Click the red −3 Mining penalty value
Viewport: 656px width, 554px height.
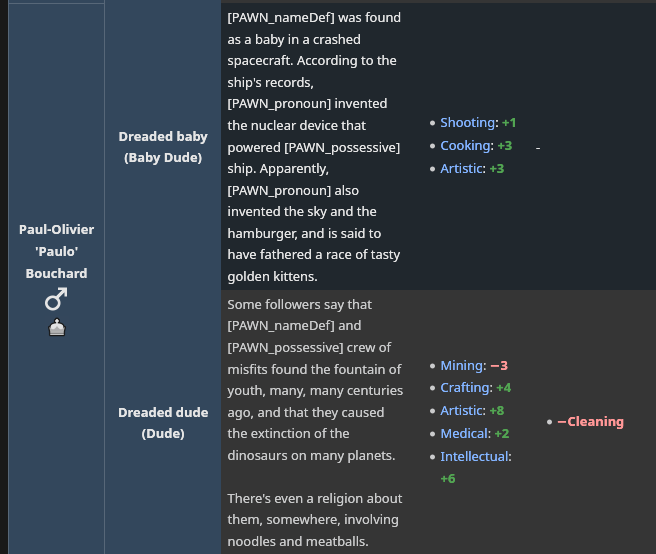(499, 366)
